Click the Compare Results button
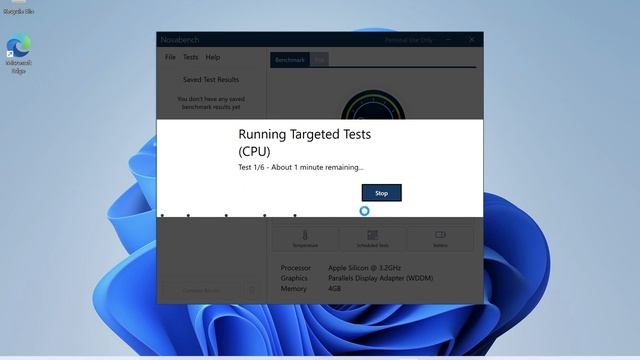This screenshot has width=640, height=360. click(201, 290)
